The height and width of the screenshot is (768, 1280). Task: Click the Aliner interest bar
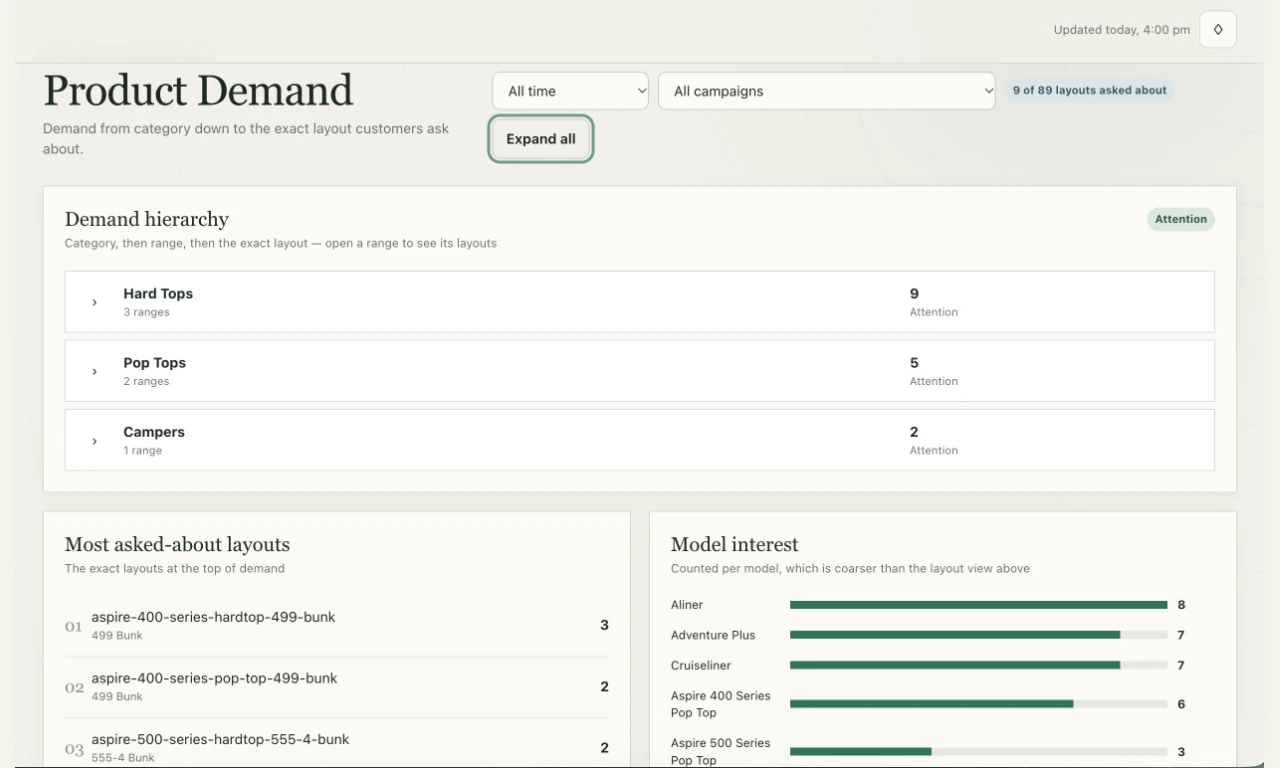point(978,605)
